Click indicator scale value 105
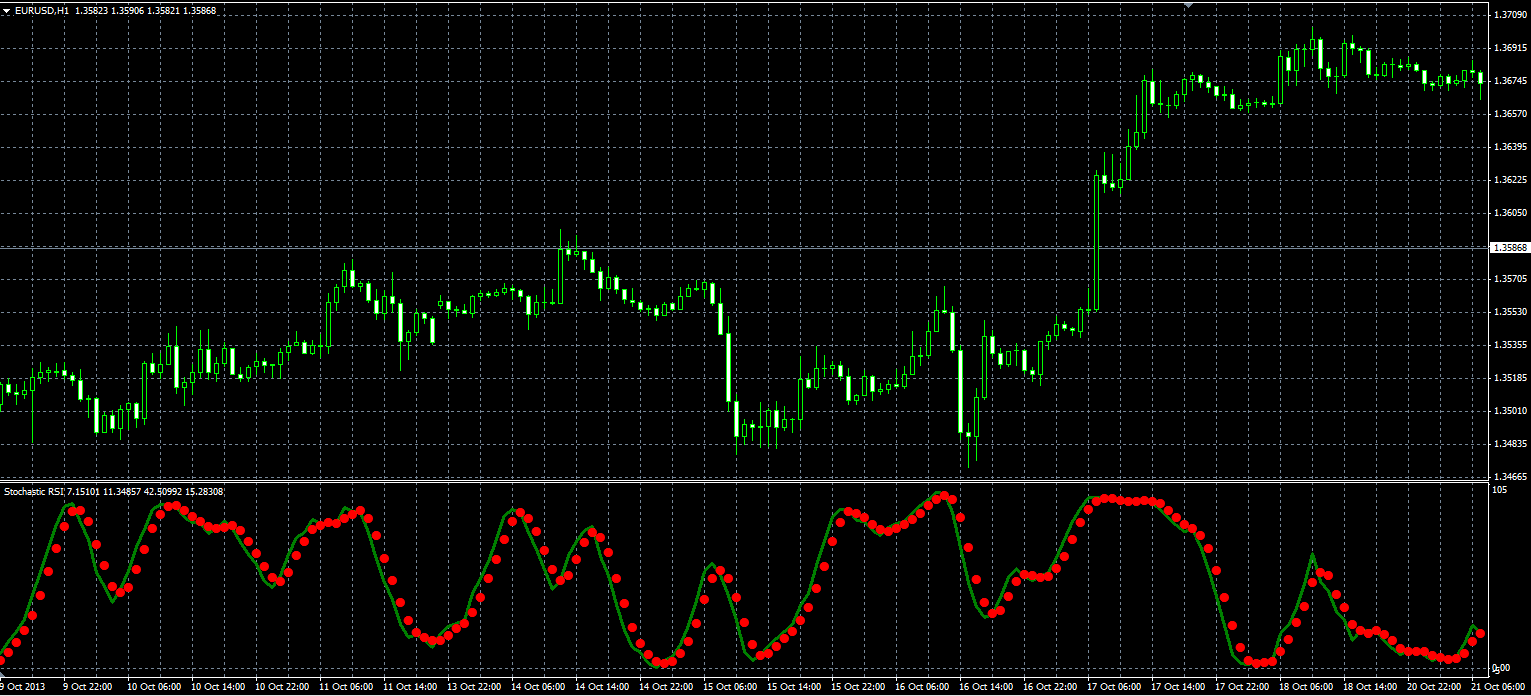The width and height of the screenshot is (1531, 696). pyautogui.click(x=1500, y=491)
